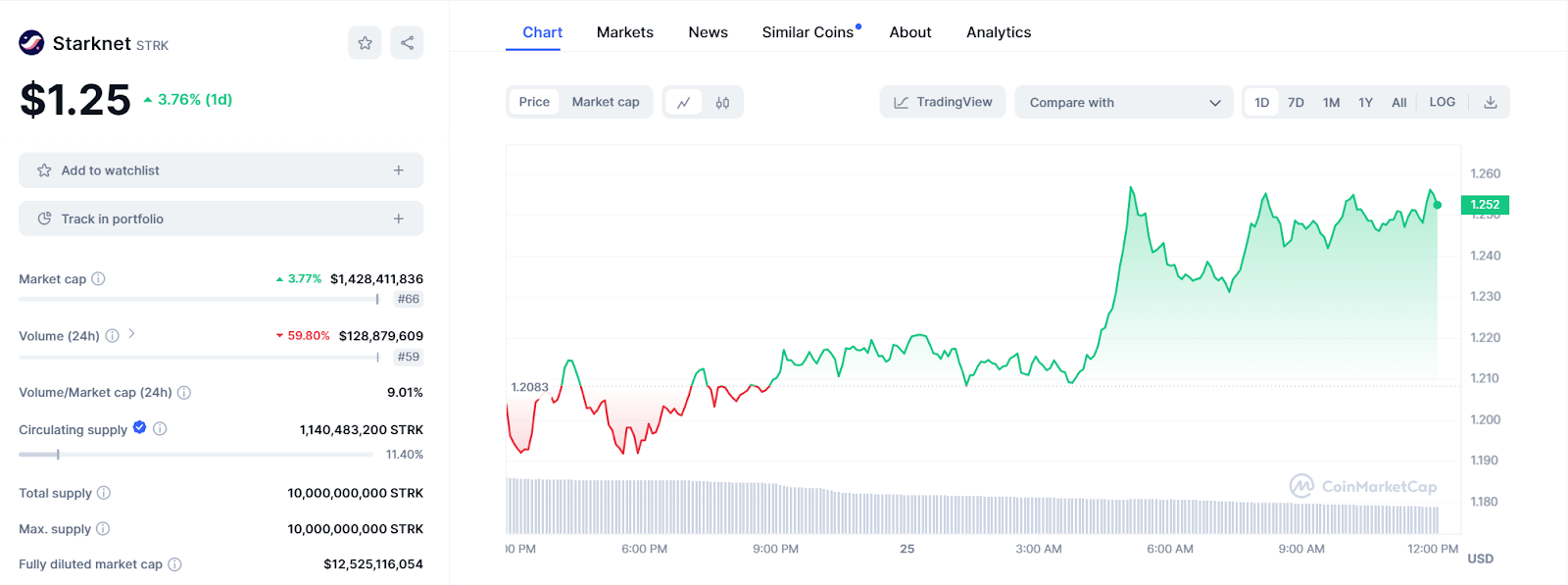Viewport: 1568px width, 585px height.
Task: Click the green endpoint dot on chart line
Action: click(1437, 205)
